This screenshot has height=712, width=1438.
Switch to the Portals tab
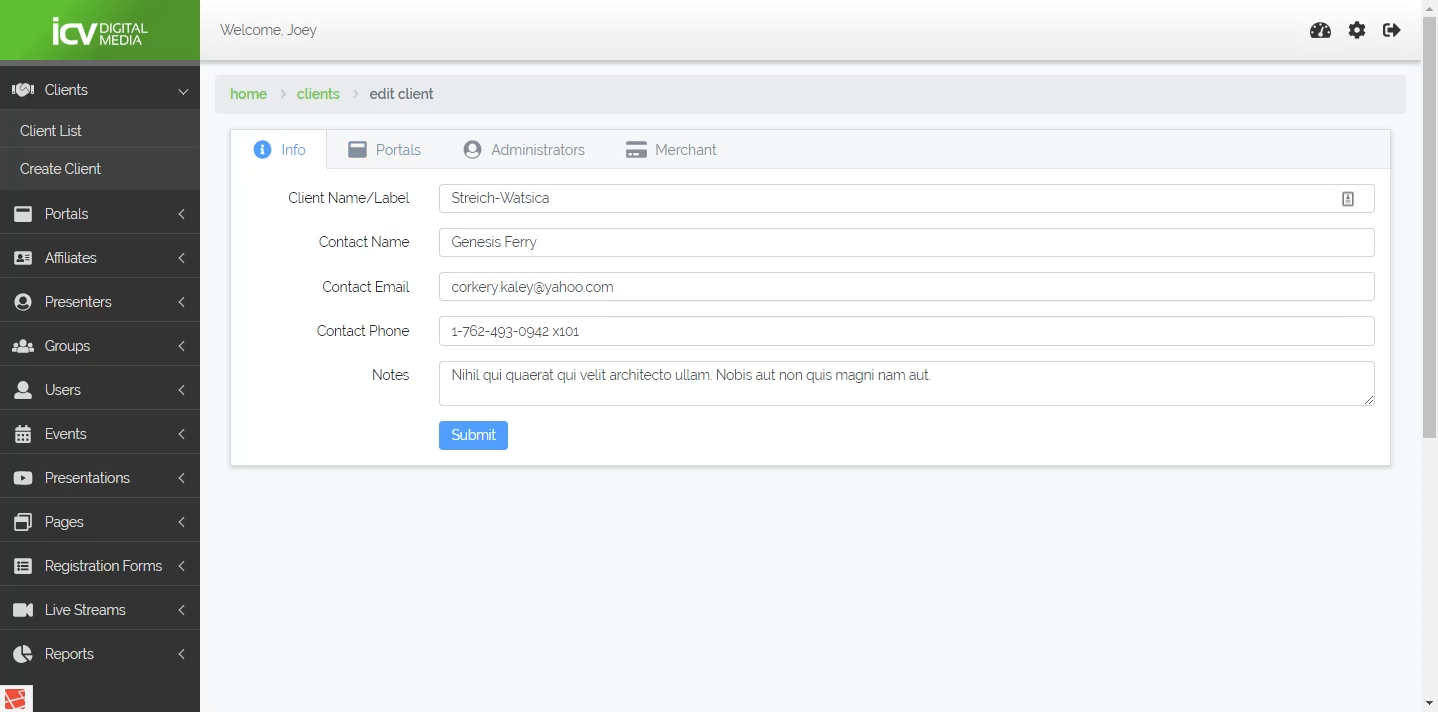coord(385,150)
